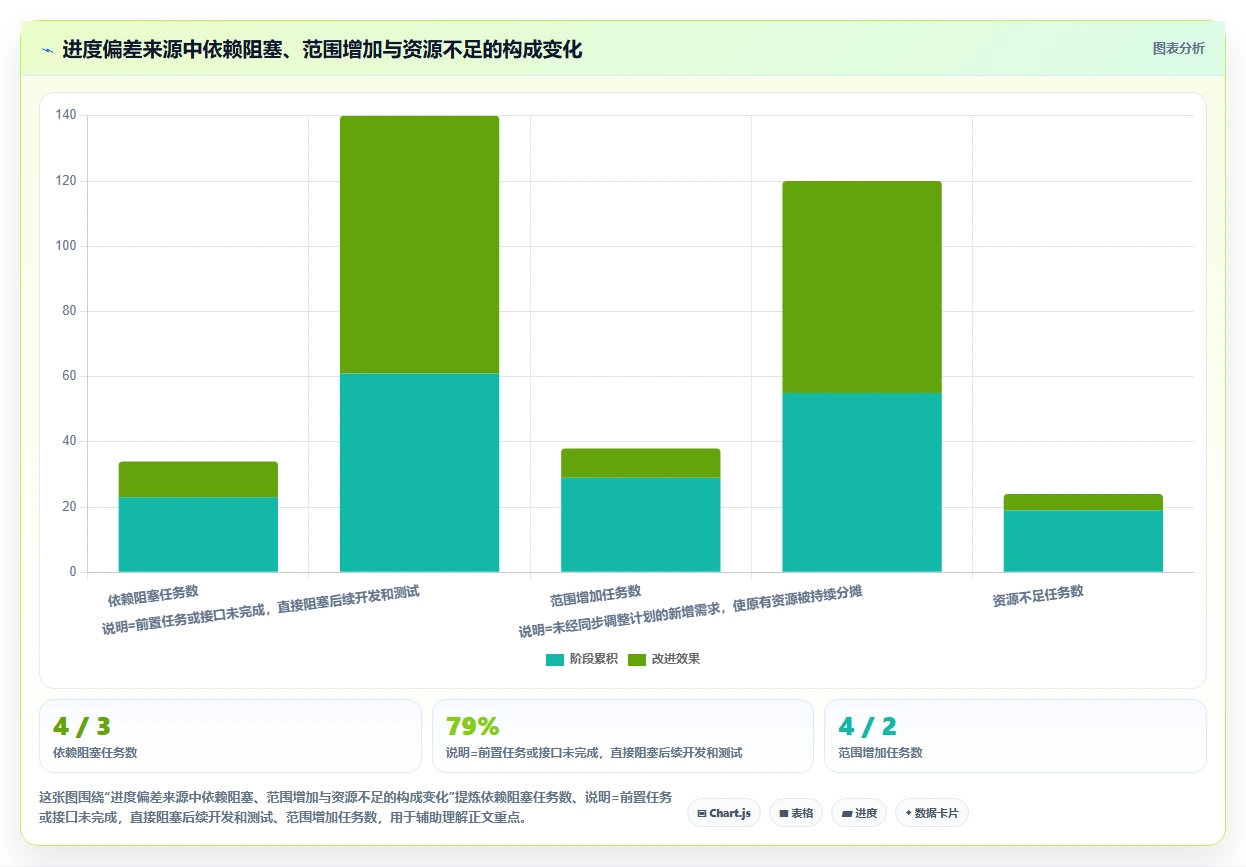This screenshot has width=1246, height=867.
Task: Click the 范围增加任务数 x-axis label
Action: coord(595,596)
